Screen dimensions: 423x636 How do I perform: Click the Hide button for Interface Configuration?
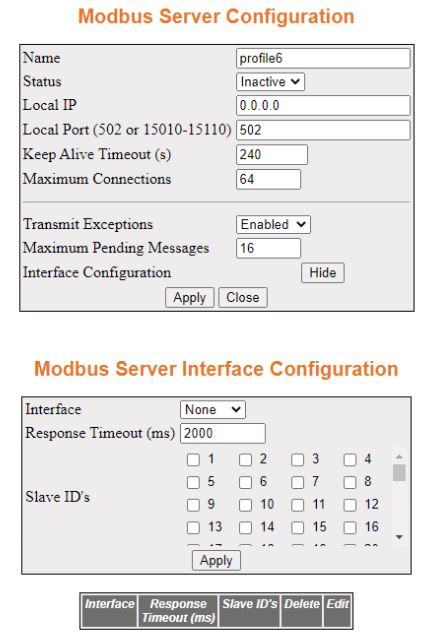322,273
